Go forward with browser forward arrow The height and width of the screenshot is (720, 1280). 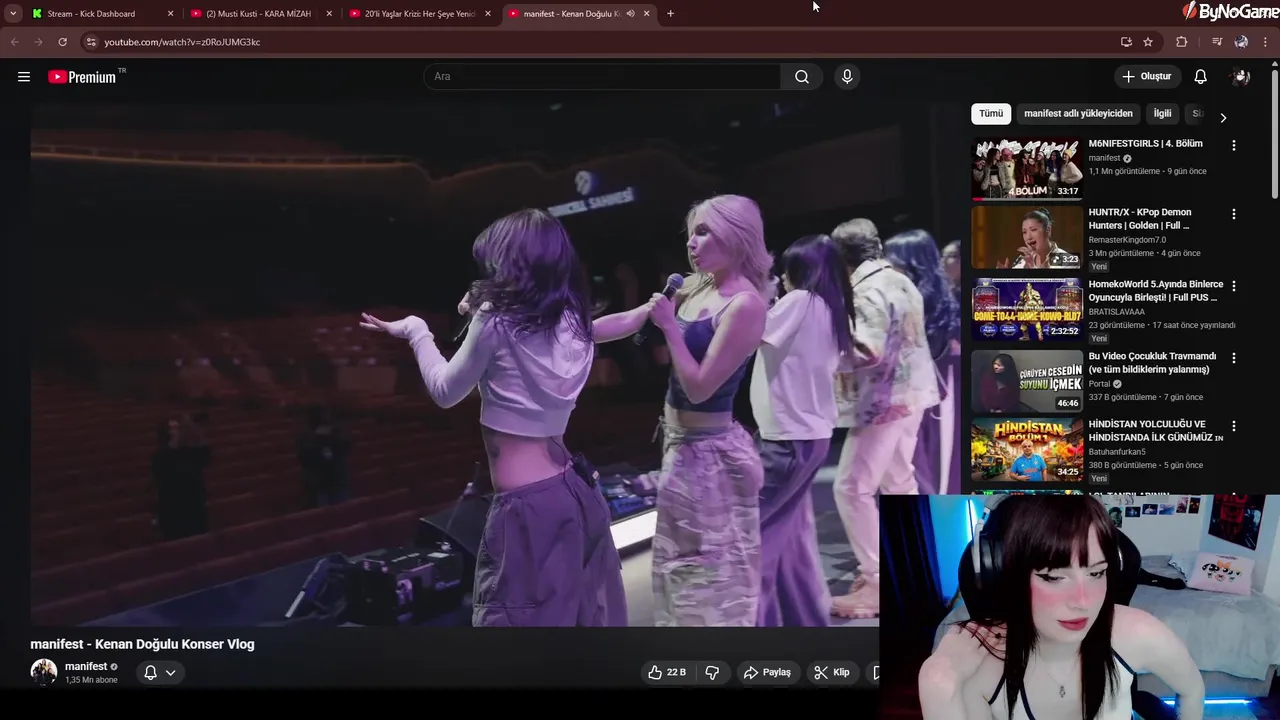pyautogui.click(x=38, y=42)
